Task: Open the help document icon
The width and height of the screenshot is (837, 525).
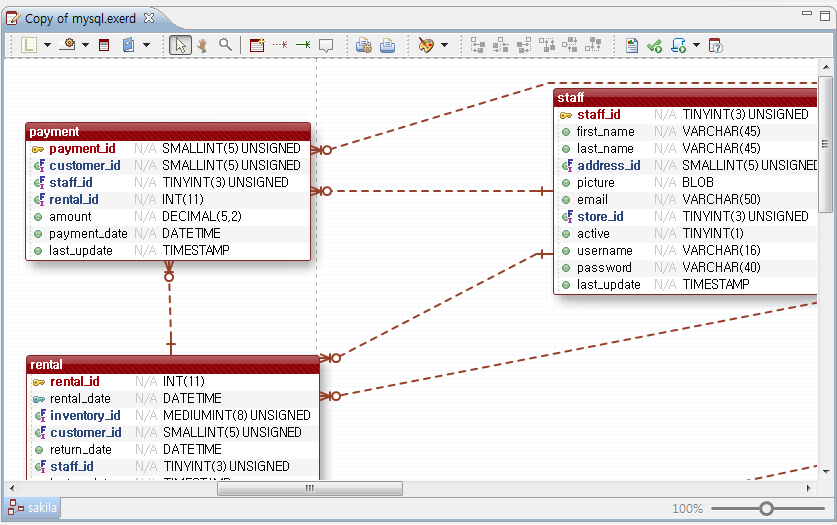Action: click(x=715, y=45)
